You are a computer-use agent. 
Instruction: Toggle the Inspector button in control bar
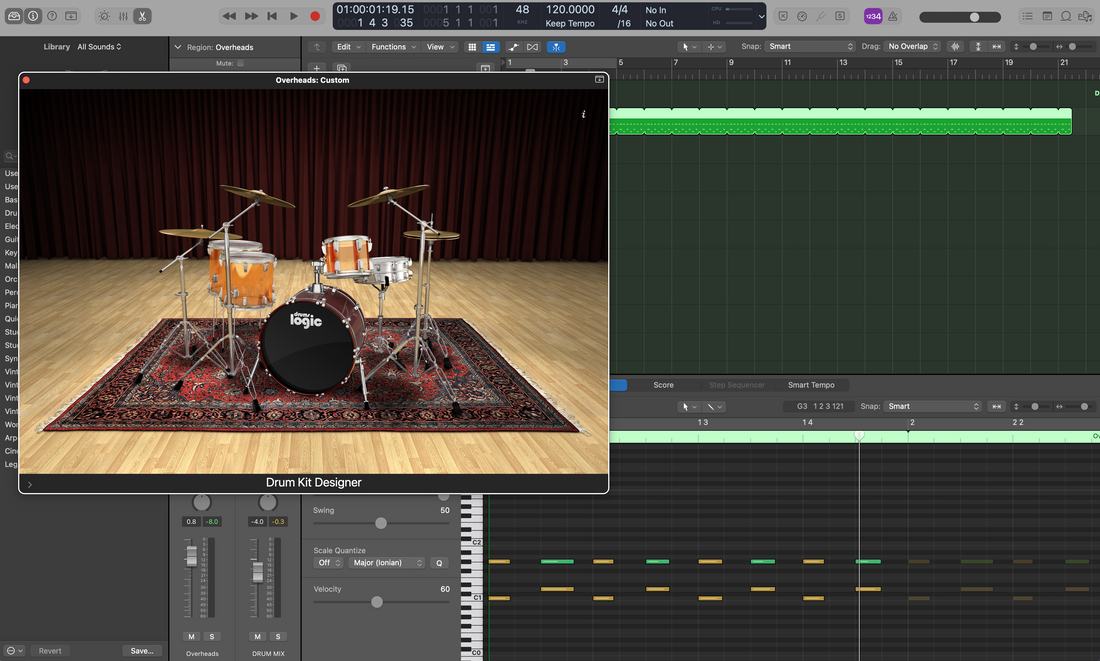[x=33, y=16]
